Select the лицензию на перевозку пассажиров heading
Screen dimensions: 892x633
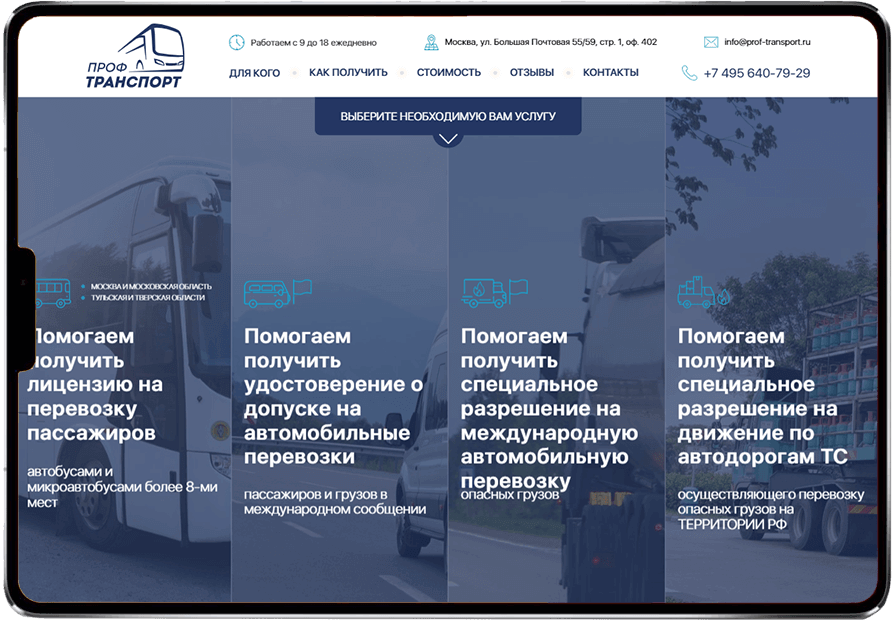tap(94, 384)
